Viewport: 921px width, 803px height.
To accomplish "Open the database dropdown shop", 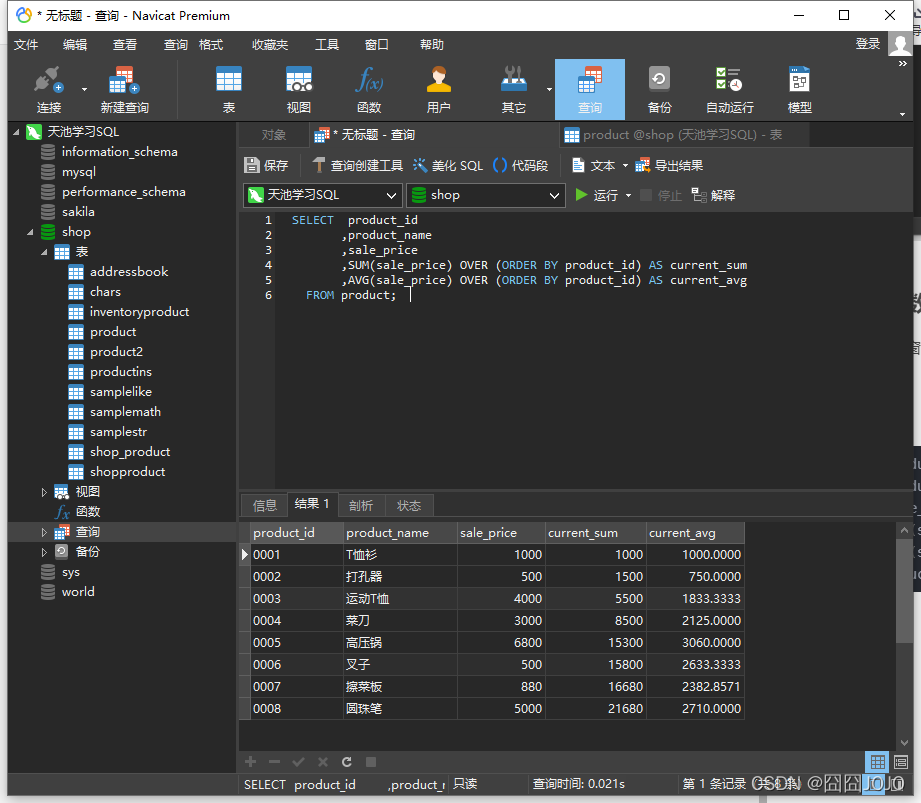I will pos(486,195).
